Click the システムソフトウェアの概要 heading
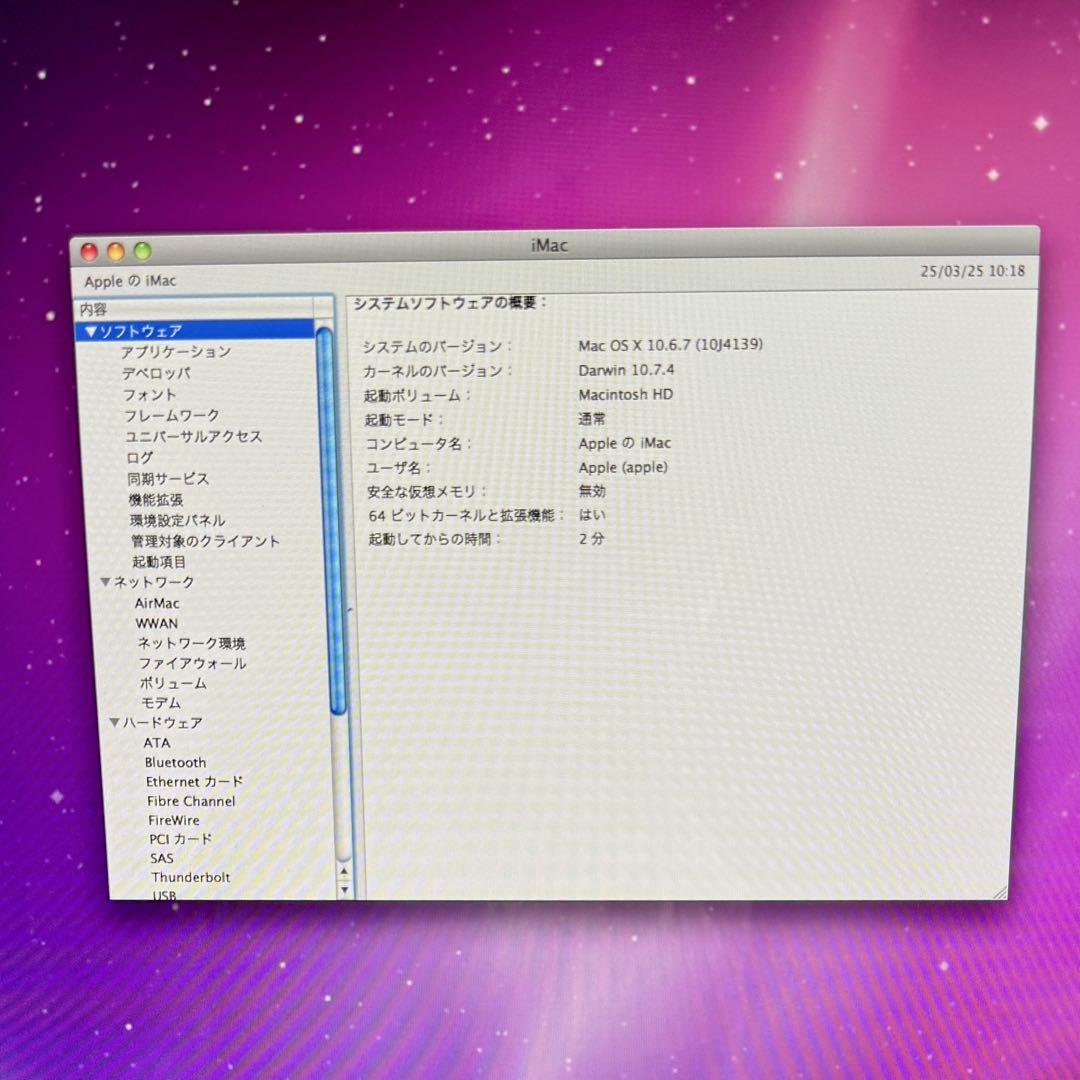1080x1080 pixels. pos(450,303)
